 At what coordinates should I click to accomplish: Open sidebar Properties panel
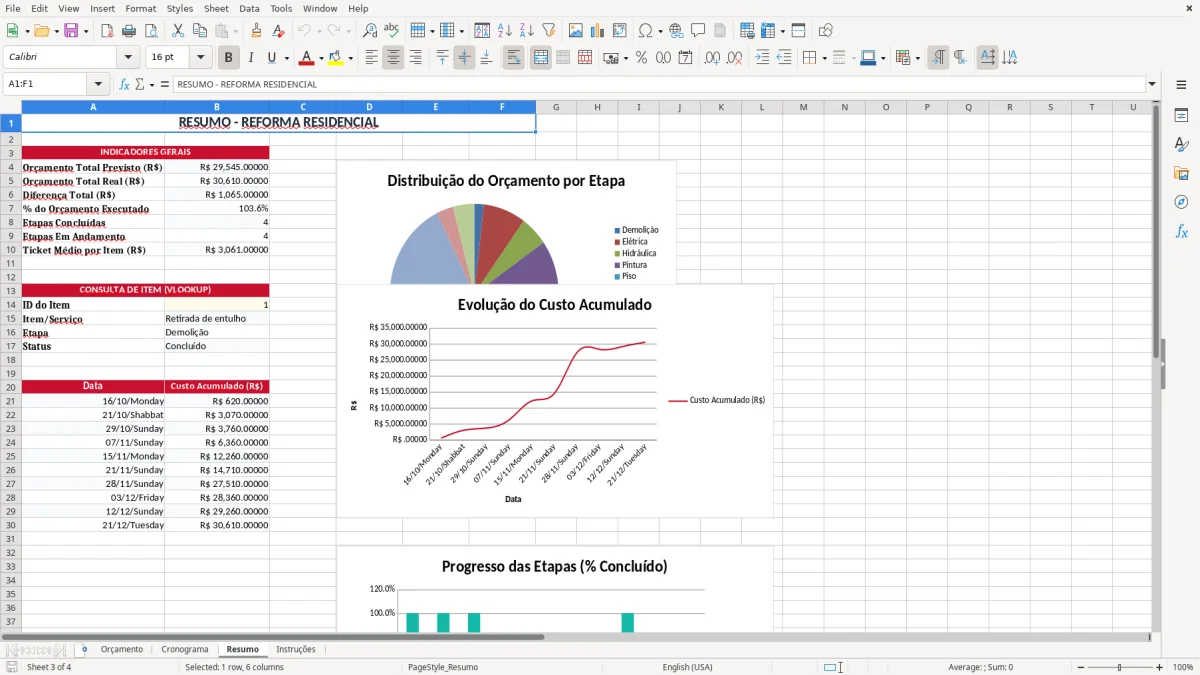[x=1181, y=116]
